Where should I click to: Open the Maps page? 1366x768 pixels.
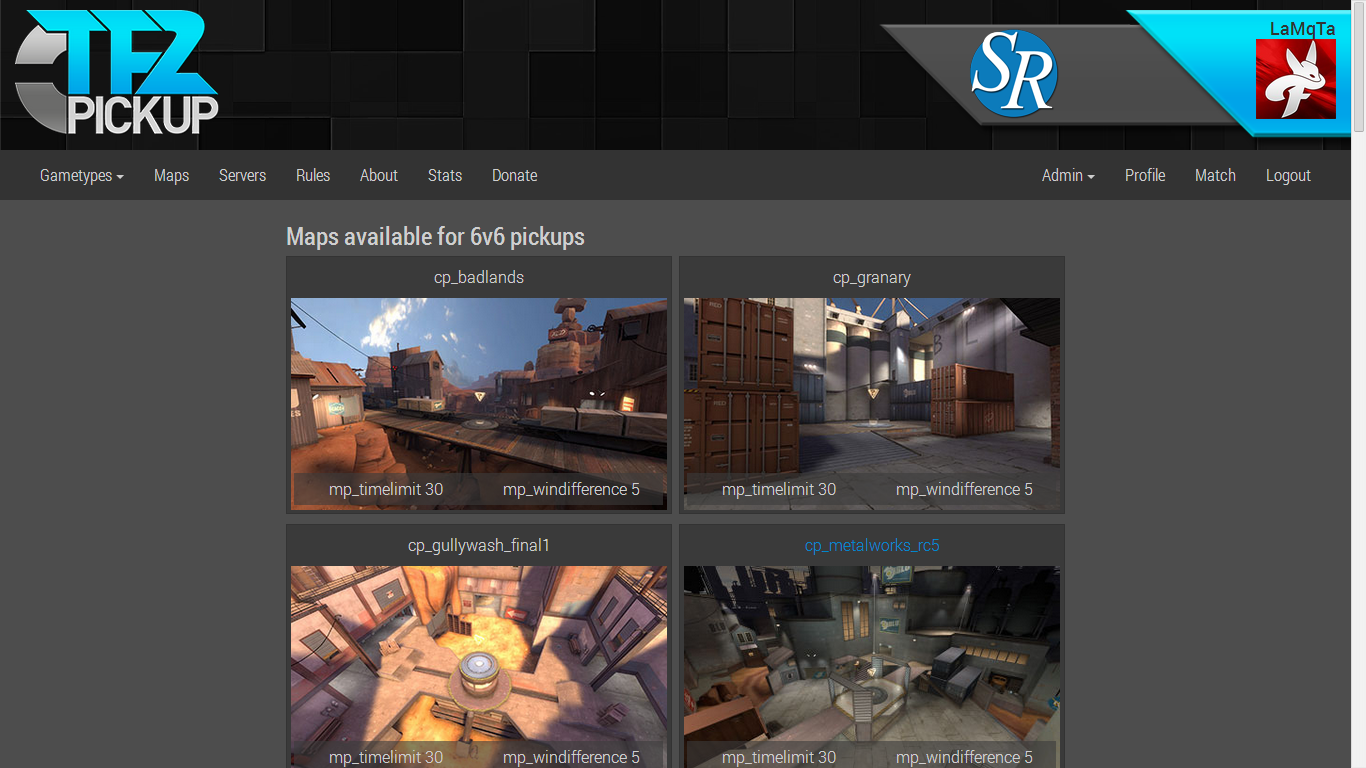point(172,175)
